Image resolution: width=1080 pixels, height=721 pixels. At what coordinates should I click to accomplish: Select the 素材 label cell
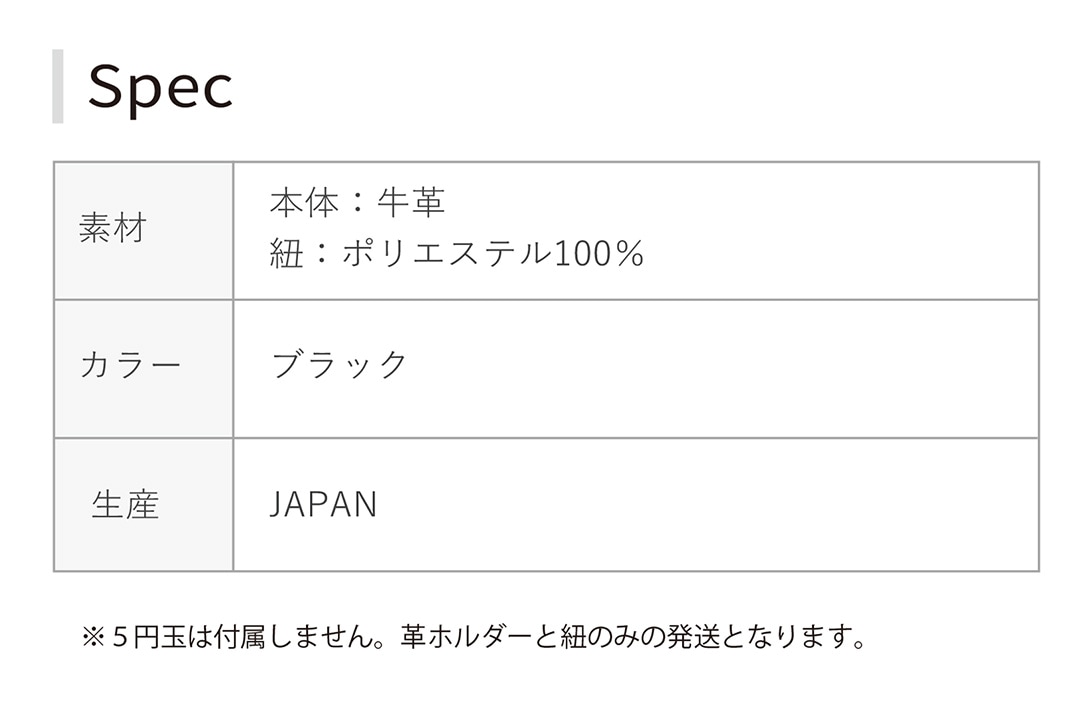point(112,229)
